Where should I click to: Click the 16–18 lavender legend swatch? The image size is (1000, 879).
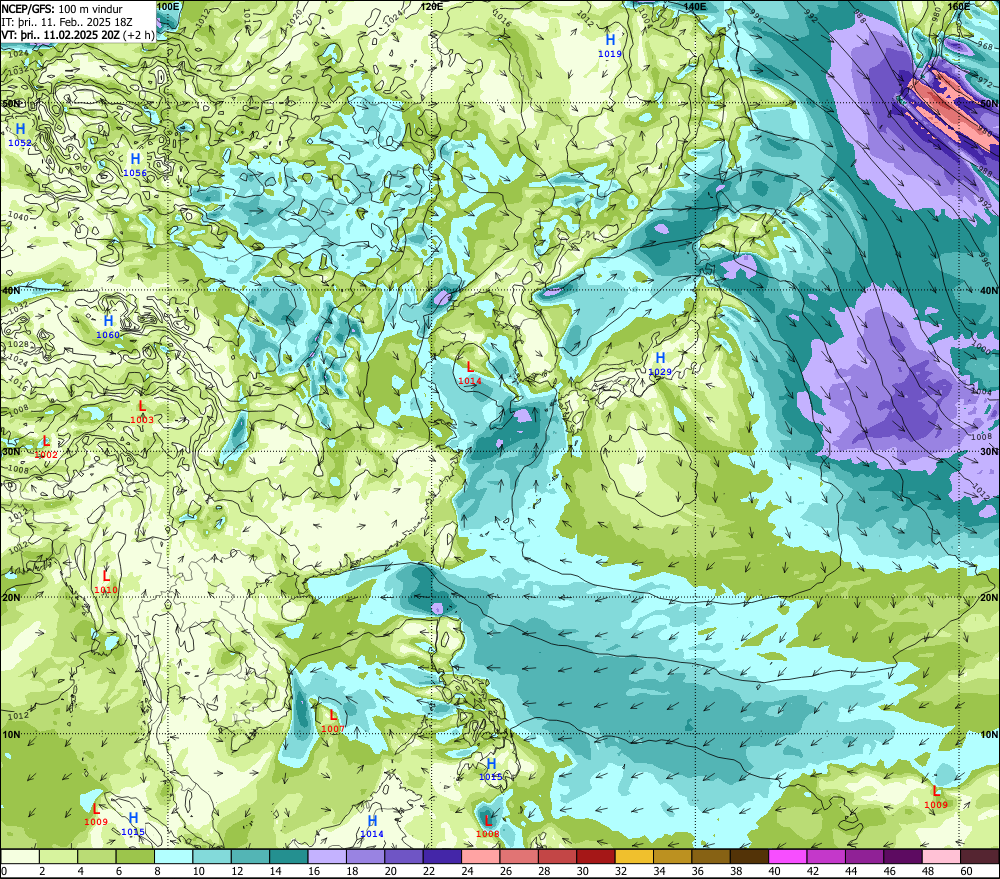327,856
